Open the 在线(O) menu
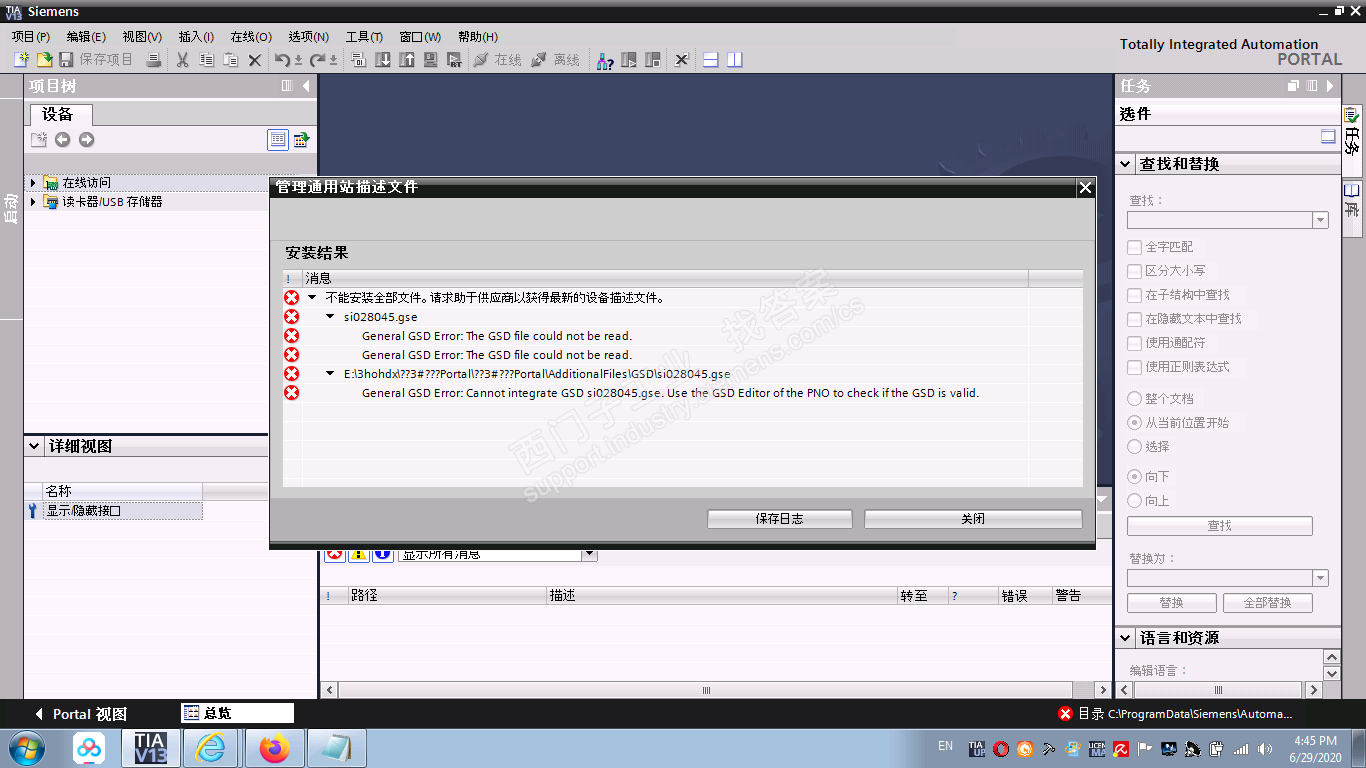The height and width of the screenshot is (768, 1366). [251, 37]
